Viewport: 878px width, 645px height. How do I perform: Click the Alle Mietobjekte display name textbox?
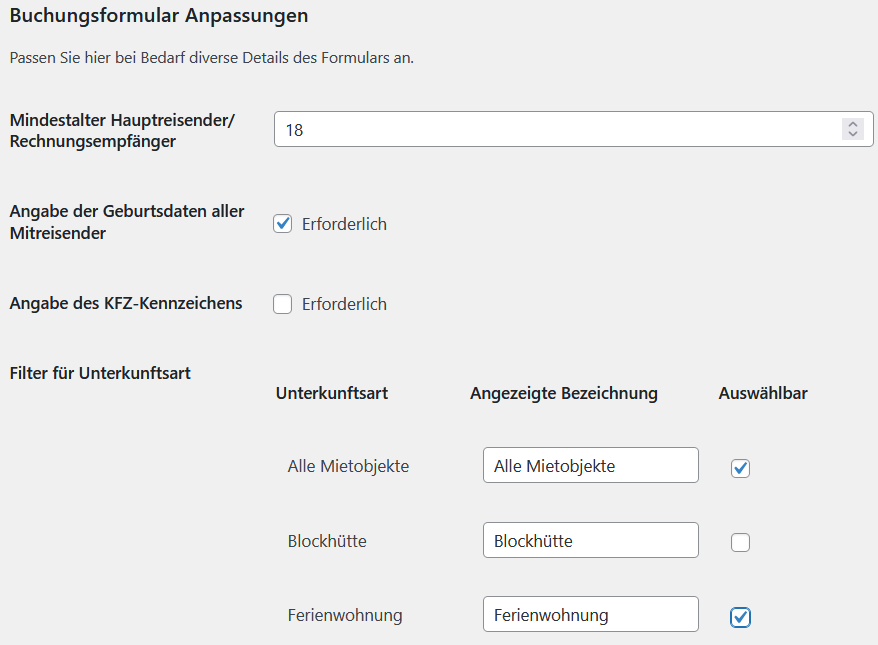tap(590, 466)
